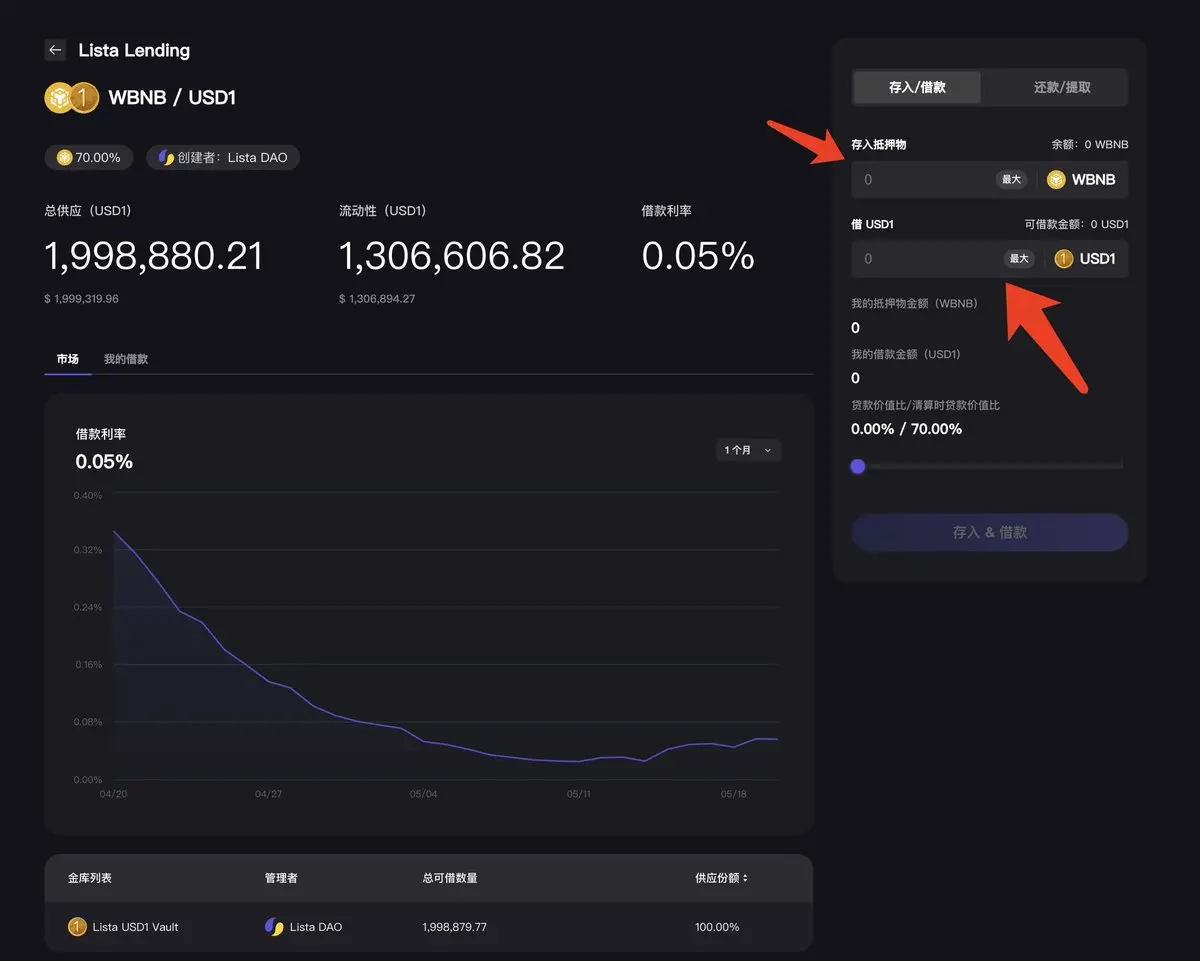Click 可借款金额: 0 USD1 text
Viewport: 1200px width, 961px height.
point(1076,224)
